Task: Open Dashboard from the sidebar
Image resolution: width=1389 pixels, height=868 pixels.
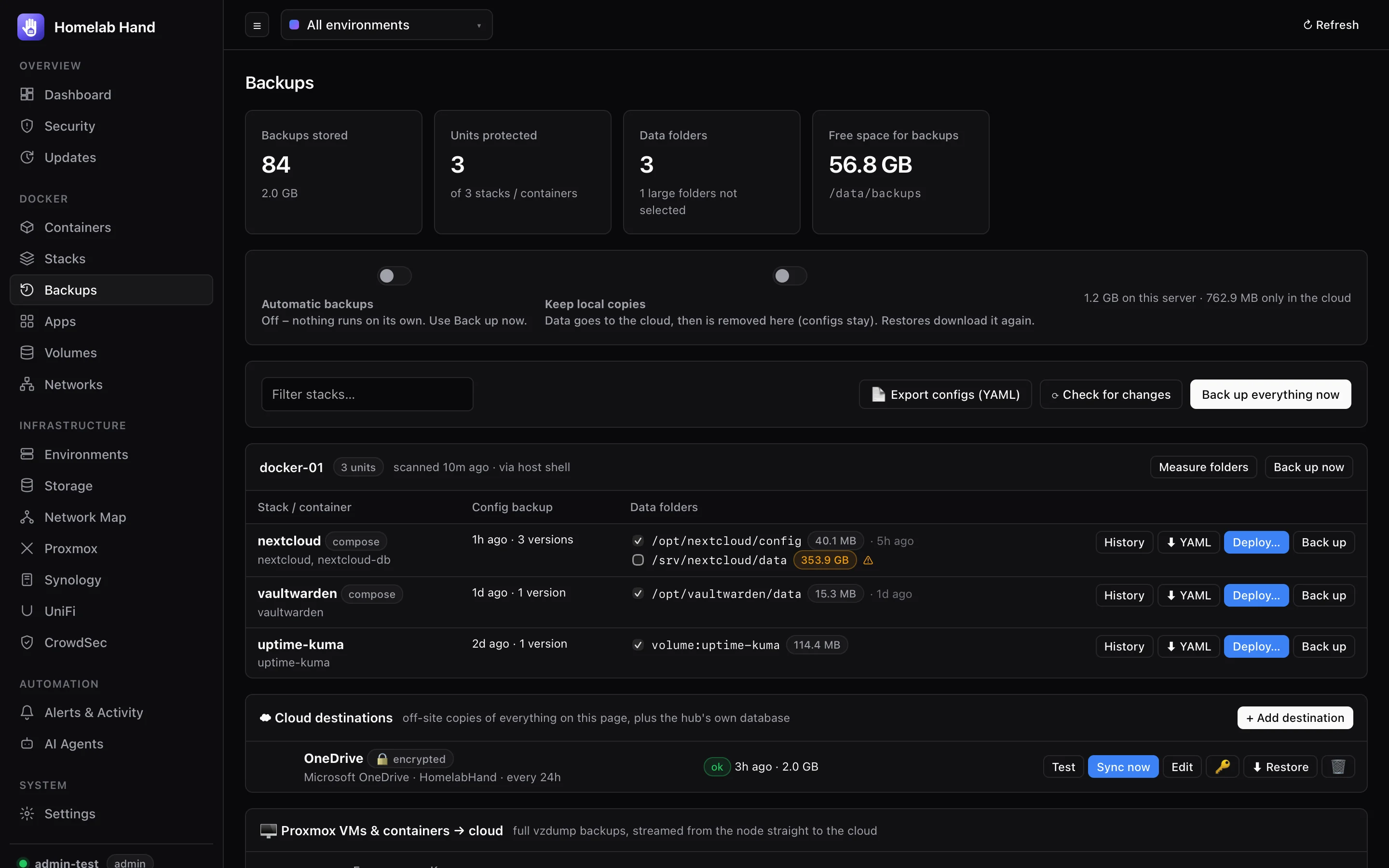Action: 111,95
